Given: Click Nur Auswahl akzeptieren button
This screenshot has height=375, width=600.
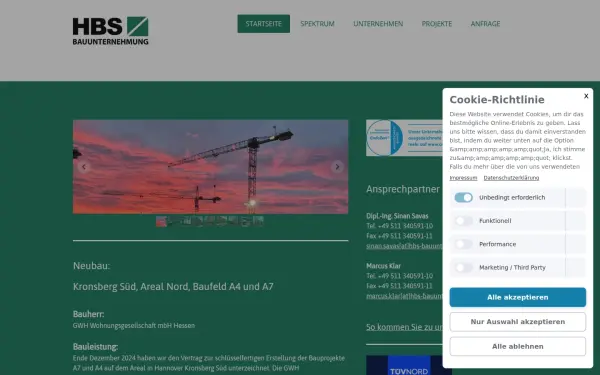Looking at the screenshot, I should point(517,322).
